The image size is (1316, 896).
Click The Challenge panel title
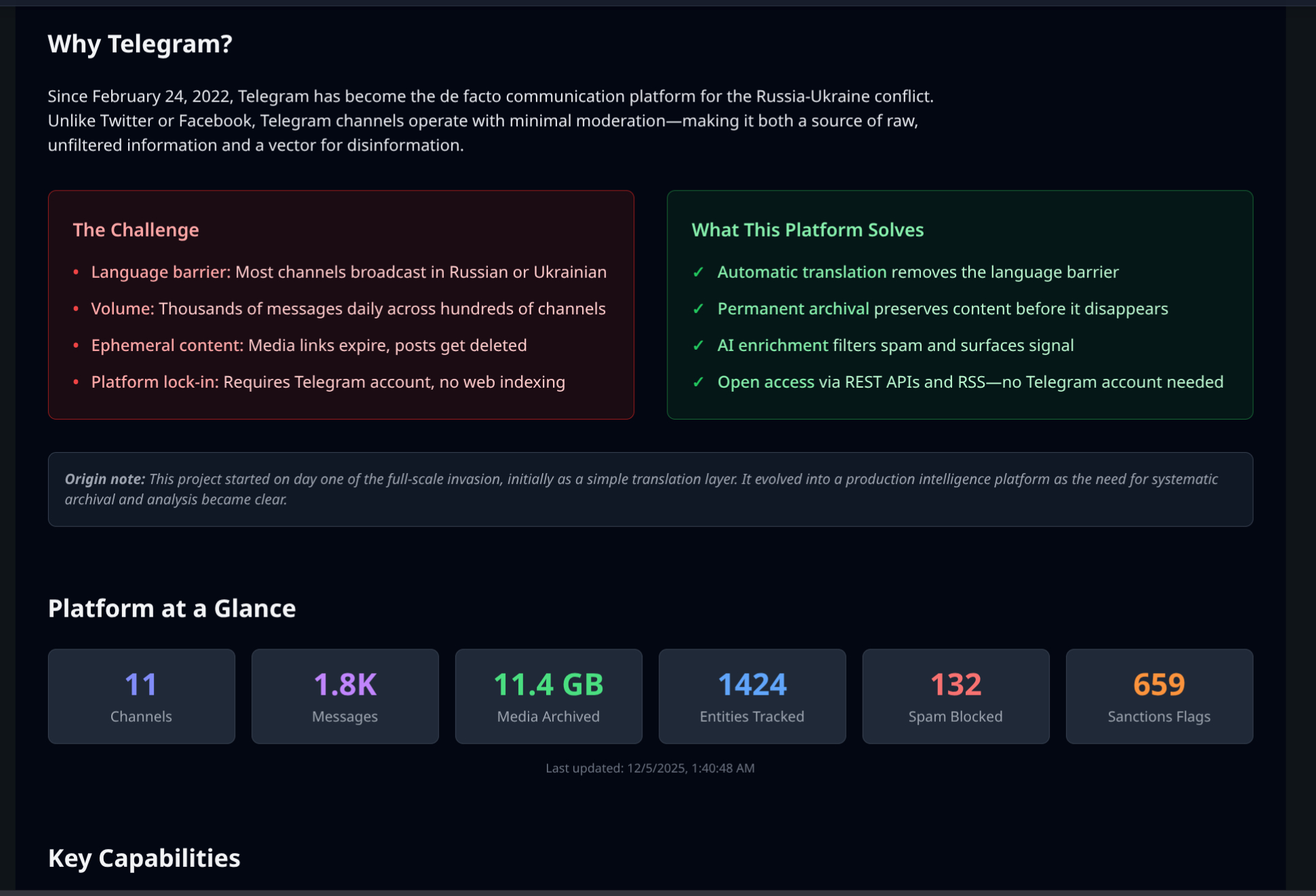136,230
